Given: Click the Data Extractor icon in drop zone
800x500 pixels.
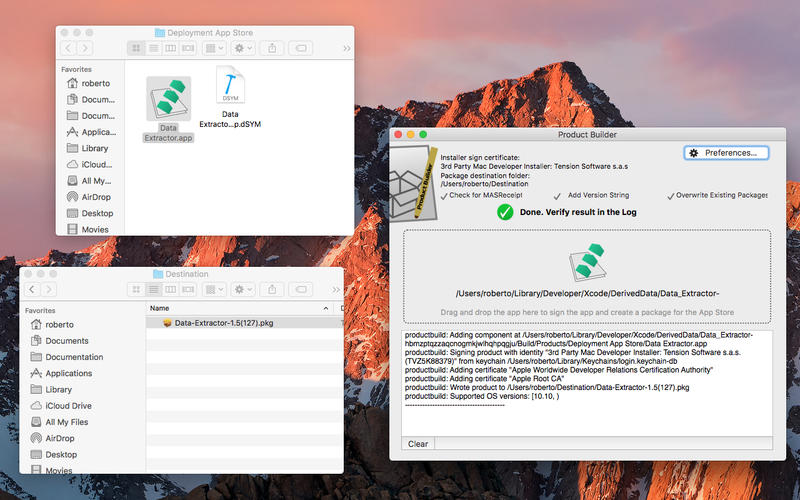Looking at the screenshot, I should (587, 263).
